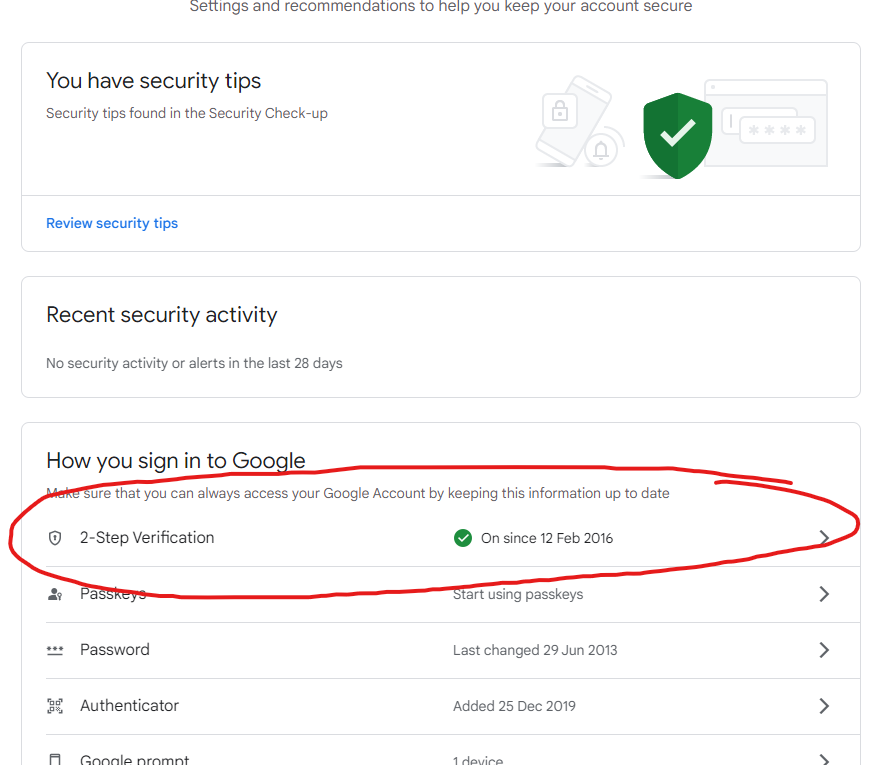
Task: Click the Authenticator QR code icon
Action: coord(55,706)
